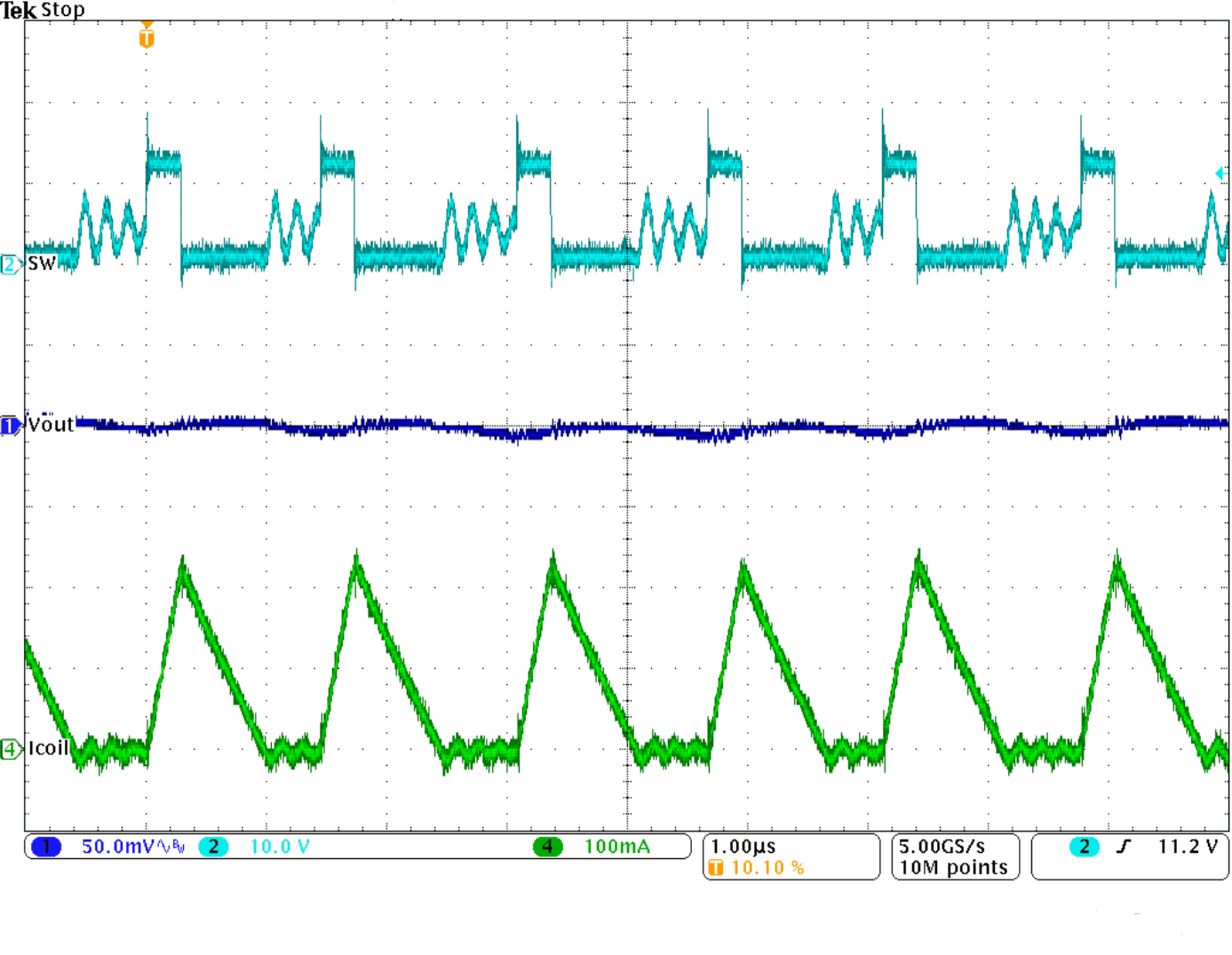Click the Channel 1 Vout ground marker
This screenshot has width=1232, height=955.
pos(7,425)
